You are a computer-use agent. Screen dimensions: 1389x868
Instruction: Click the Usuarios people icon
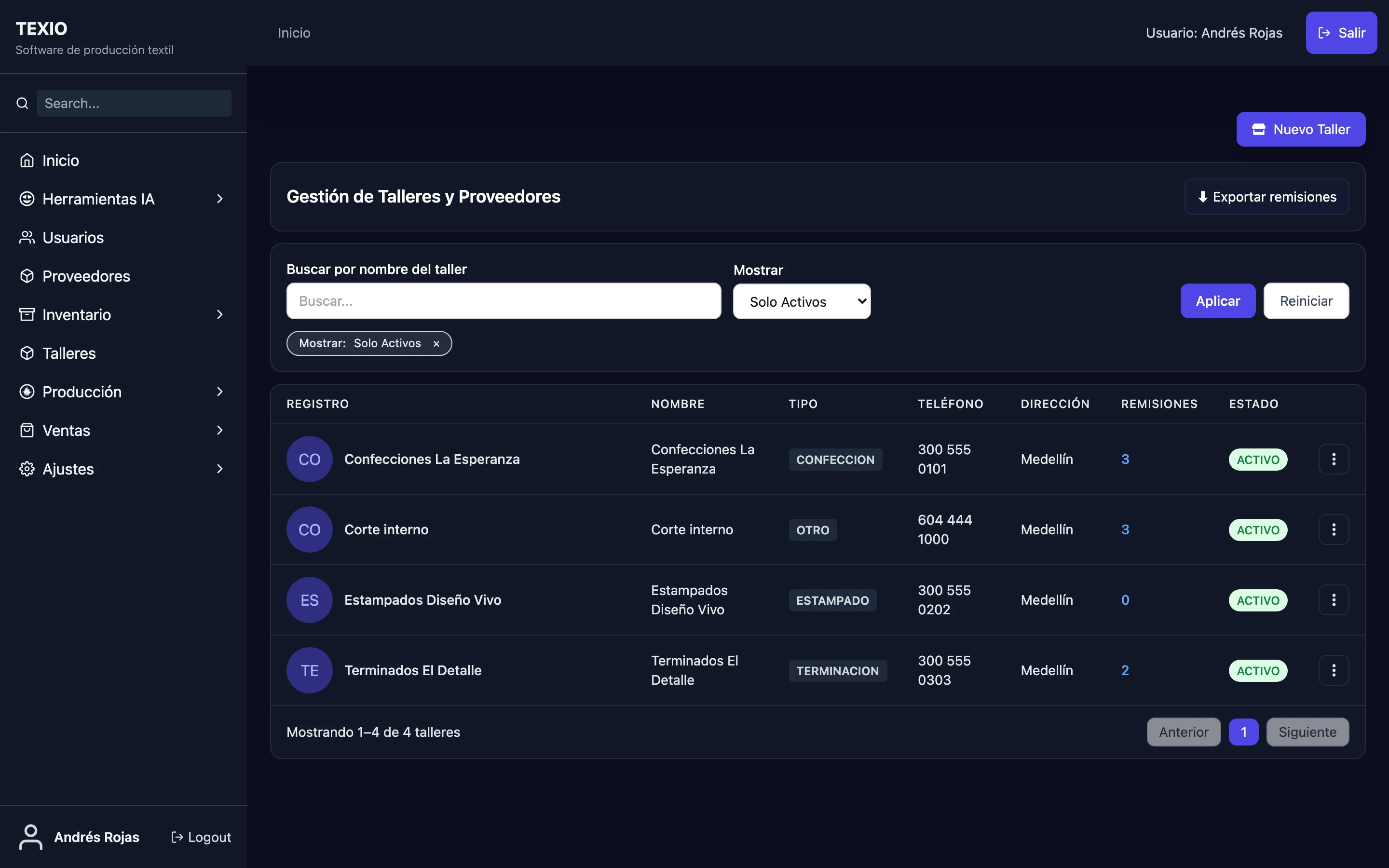tap(27, 237)
